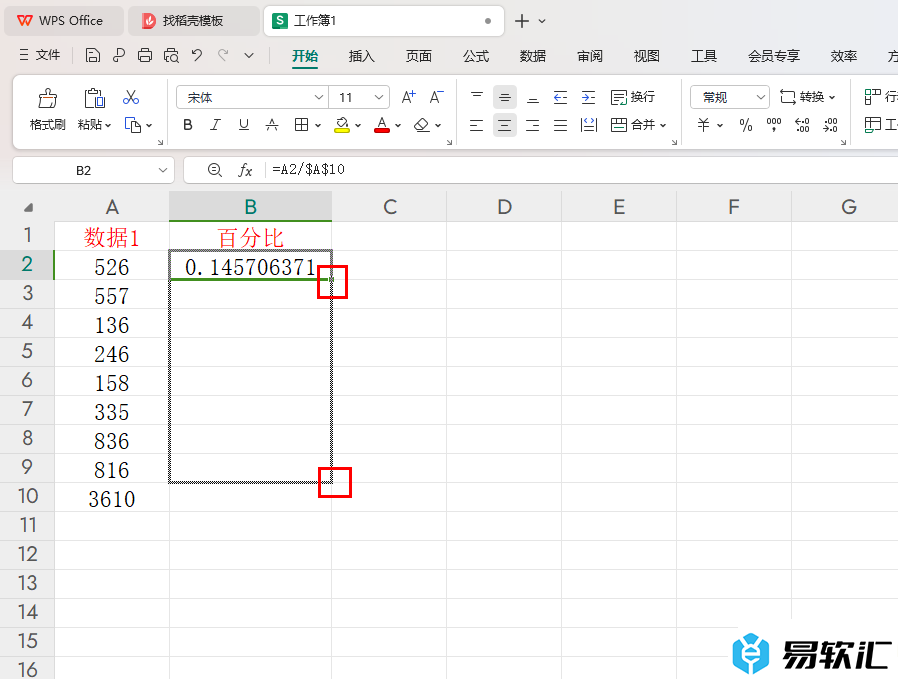The image size is (898, 679).
Task: Increase indent icon in alignment group
Action: [x=588, y=97]
